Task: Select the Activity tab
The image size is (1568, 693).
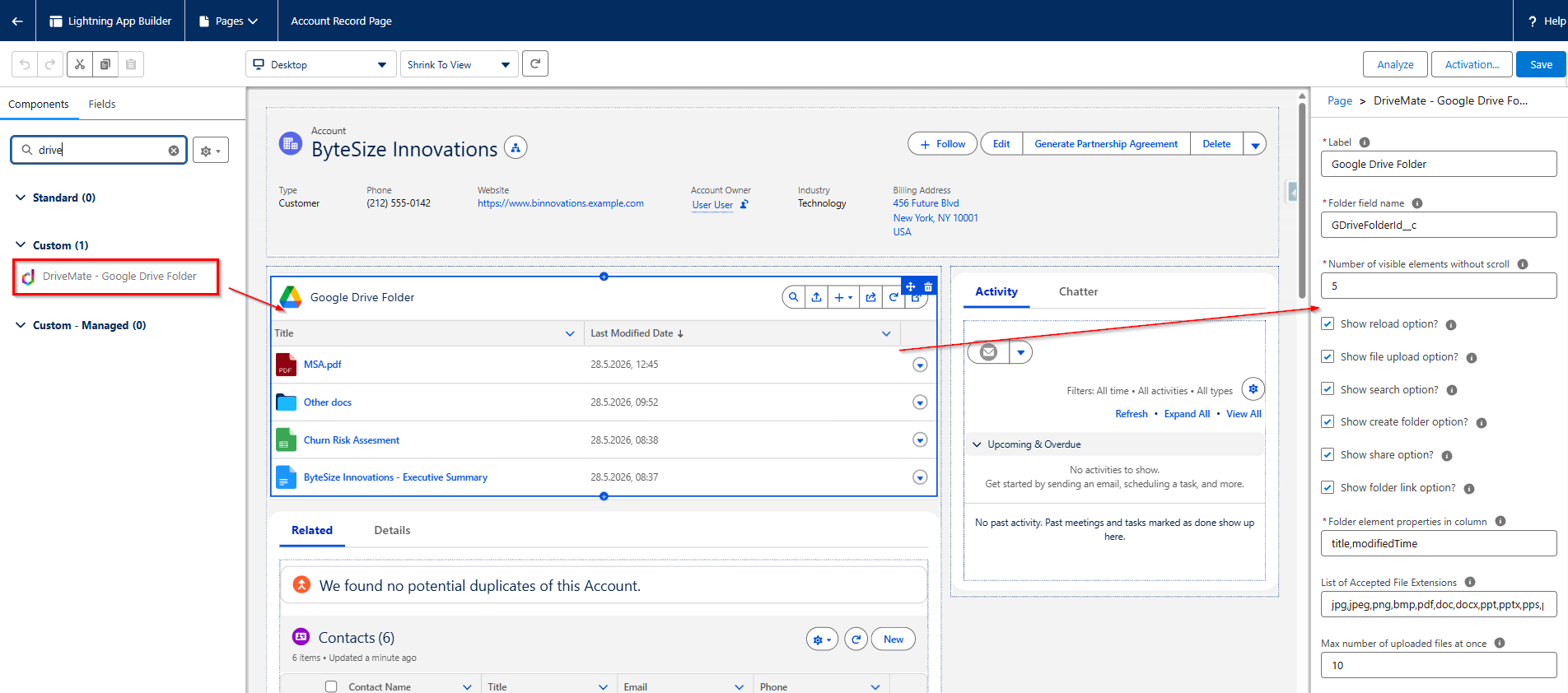Action: [996, 291]
